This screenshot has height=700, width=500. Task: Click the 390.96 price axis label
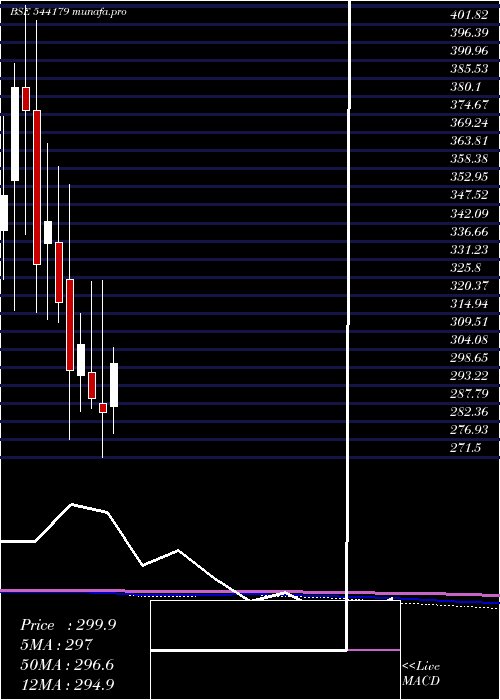(468, 50)
